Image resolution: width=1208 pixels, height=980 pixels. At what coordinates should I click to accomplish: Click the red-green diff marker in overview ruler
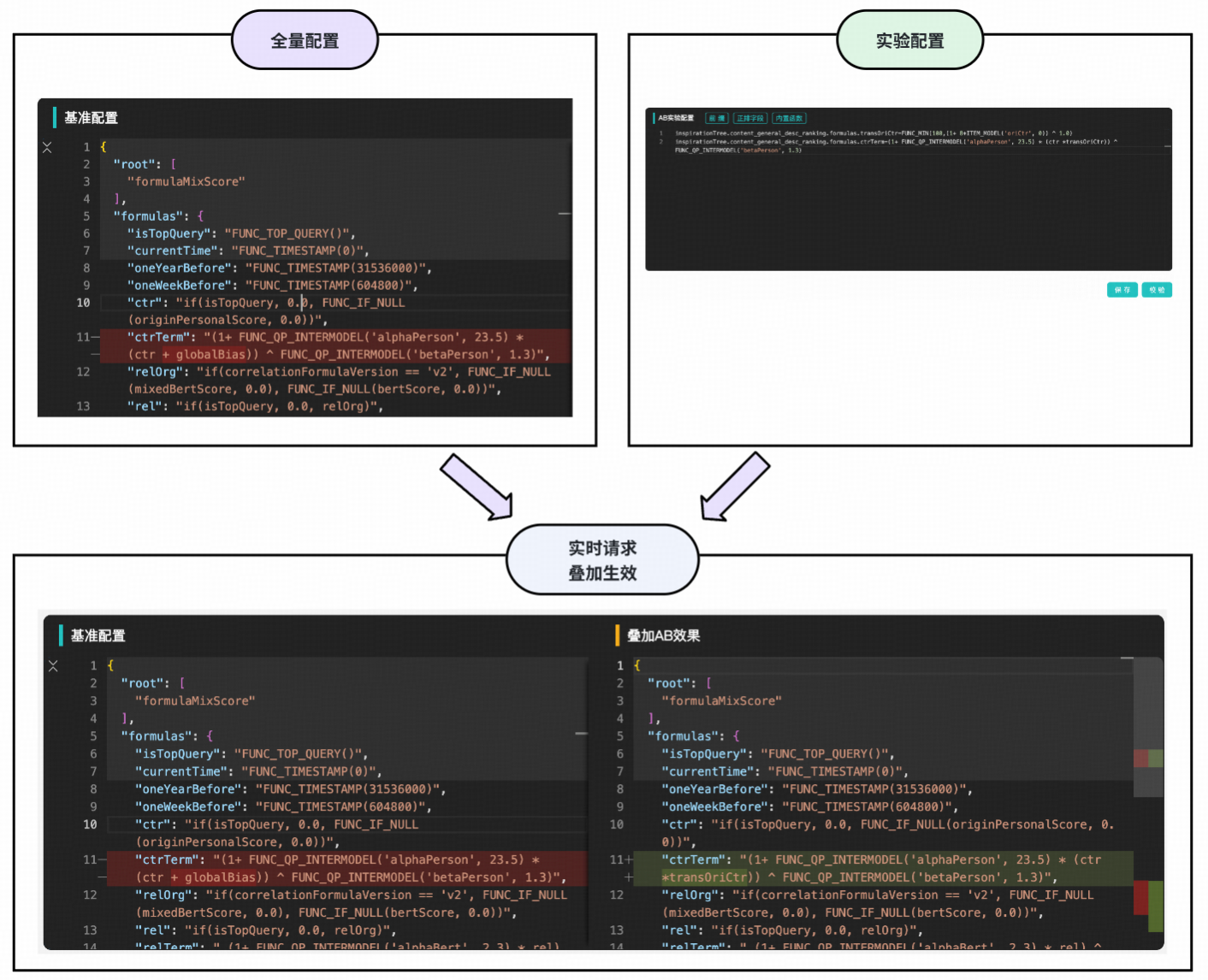click(1147, 758)
